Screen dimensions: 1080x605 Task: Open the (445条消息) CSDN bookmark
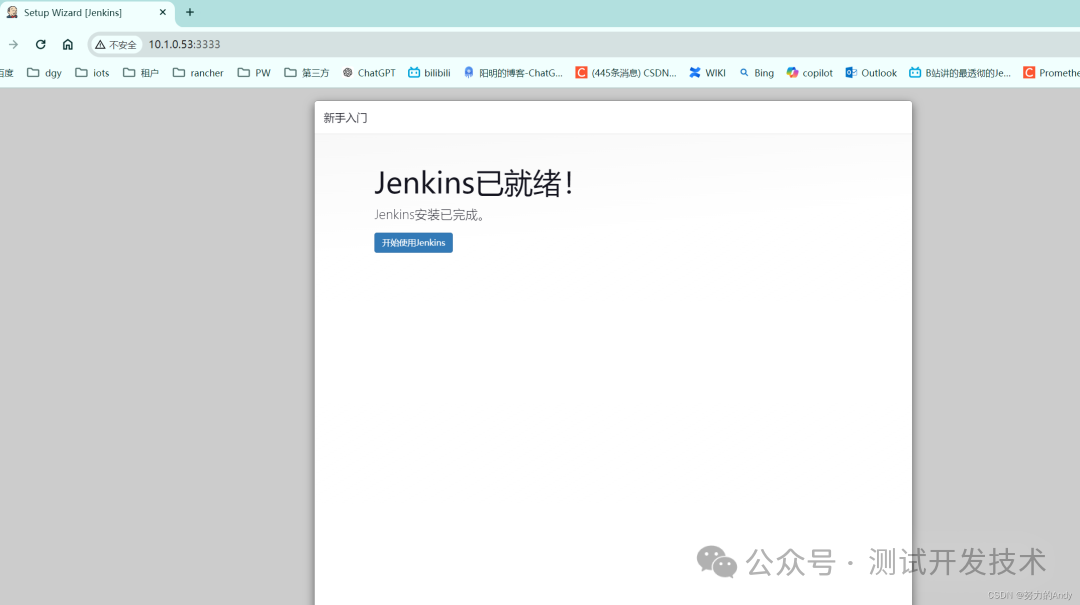pos(626,72)
